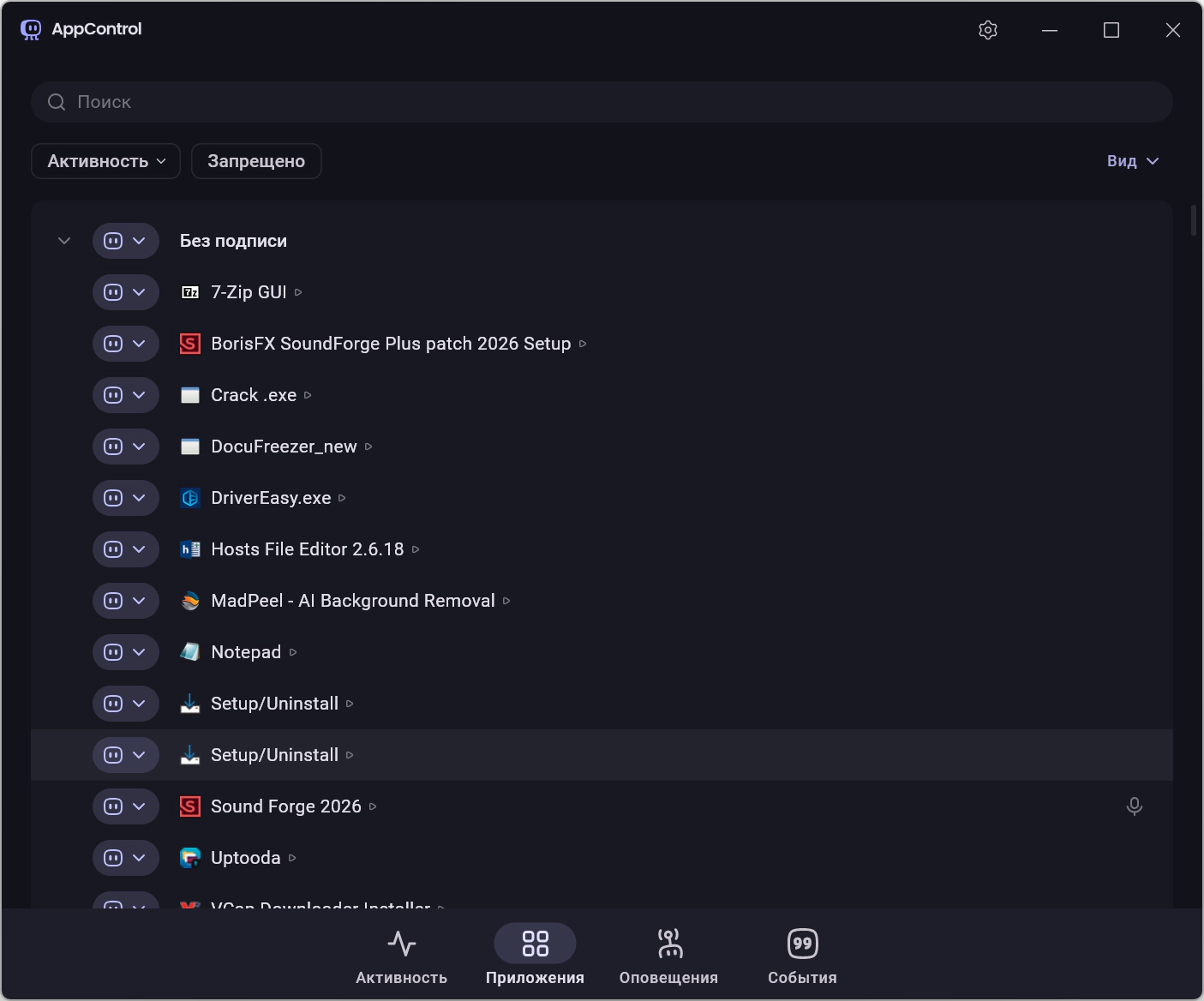Expand details arrow next to DocuFreezer_new
The width and height of the screenshot is (1204, 1001).
point(368,447)
